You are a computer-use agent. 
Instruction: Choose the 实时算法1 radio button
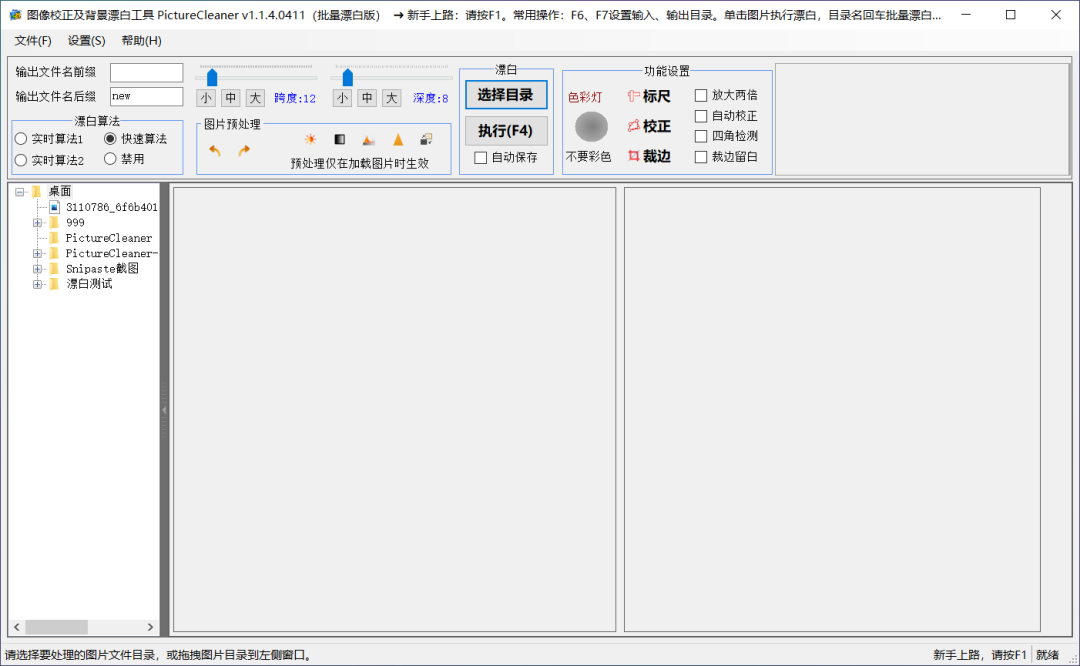click(21, 139)
